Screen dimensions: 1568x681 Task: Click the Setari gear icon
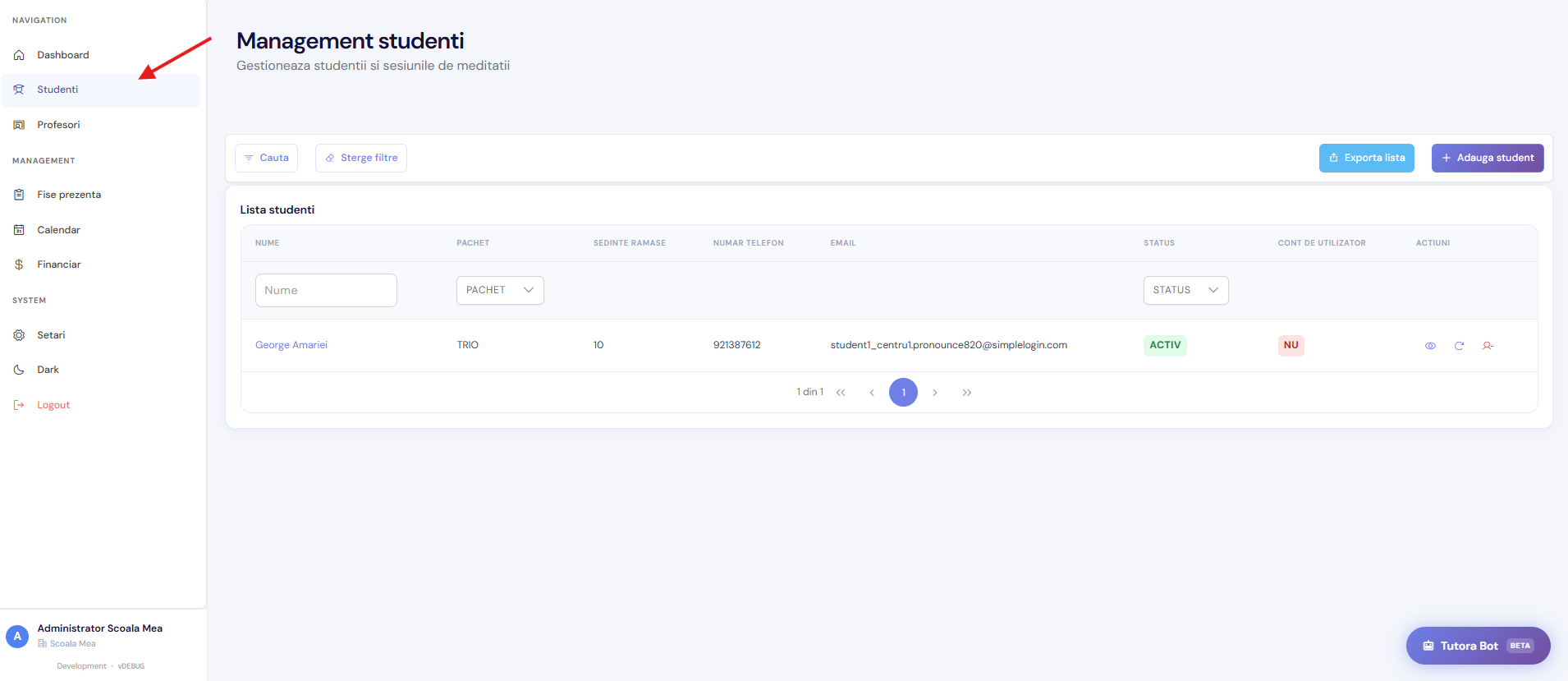[19, 335]
